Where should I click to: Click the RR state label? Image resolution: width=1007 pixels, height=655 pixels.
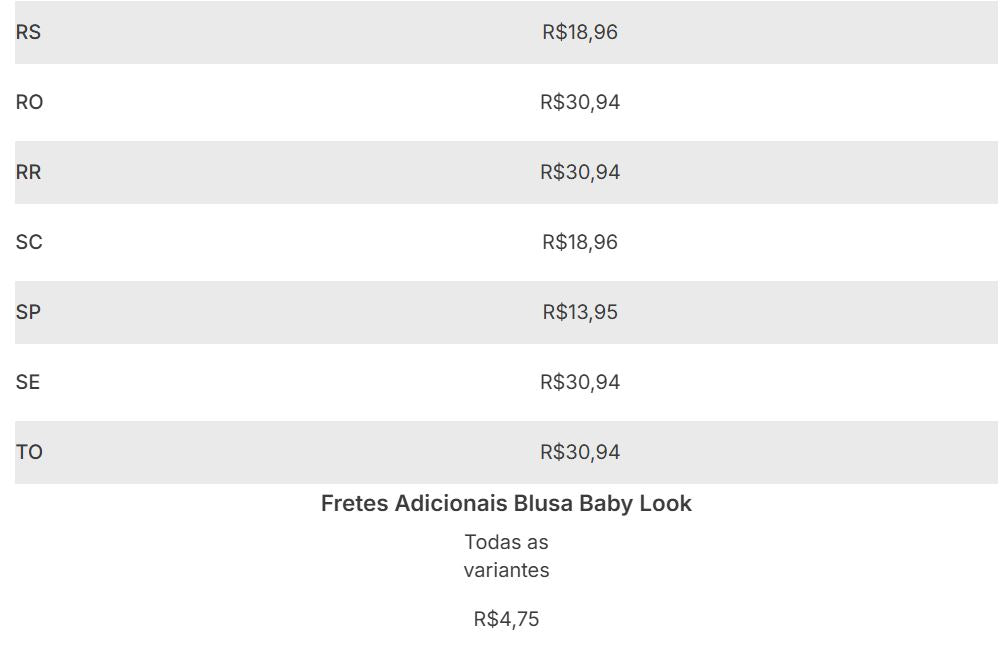coord(28,172)
